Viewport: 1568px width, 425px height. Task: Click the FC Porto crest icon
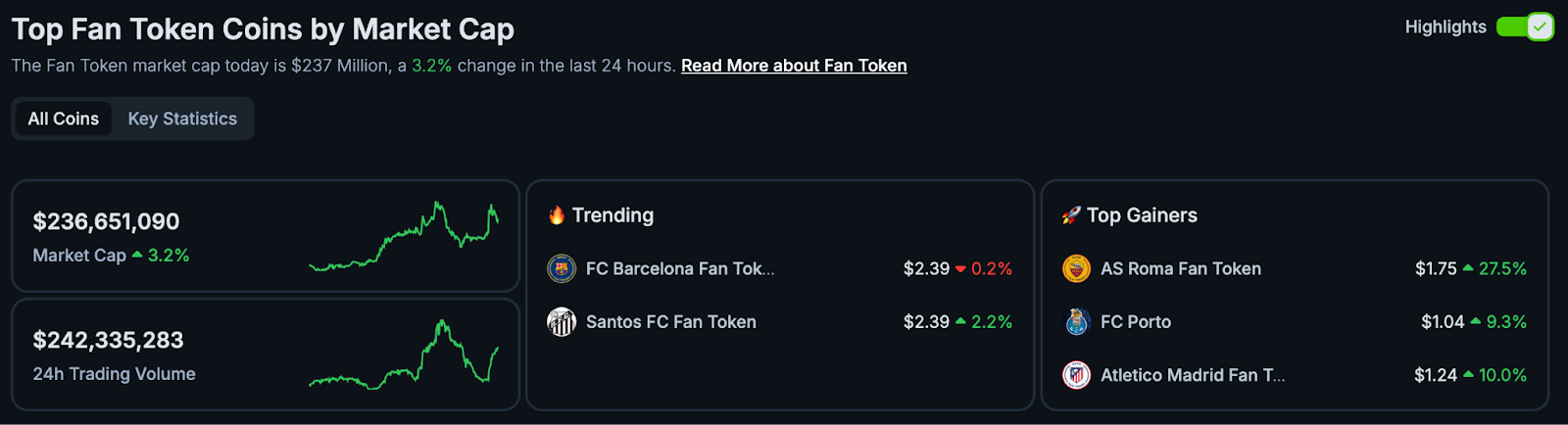[1076, 321]
